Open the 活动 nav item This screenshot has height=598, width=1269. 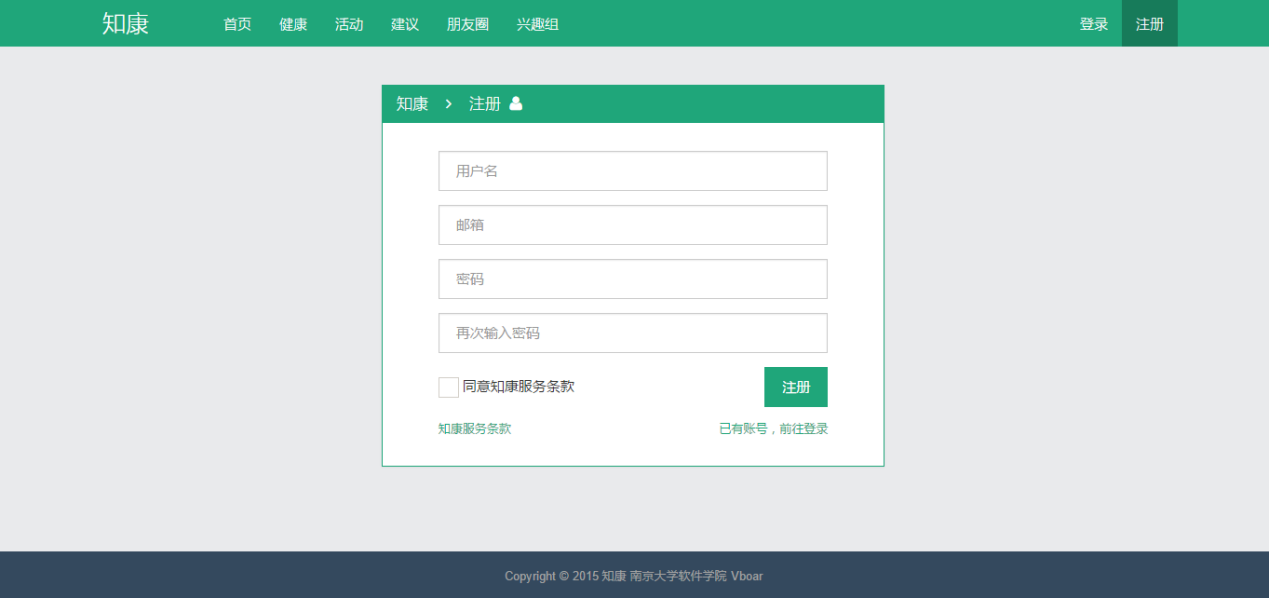point(349,24)
